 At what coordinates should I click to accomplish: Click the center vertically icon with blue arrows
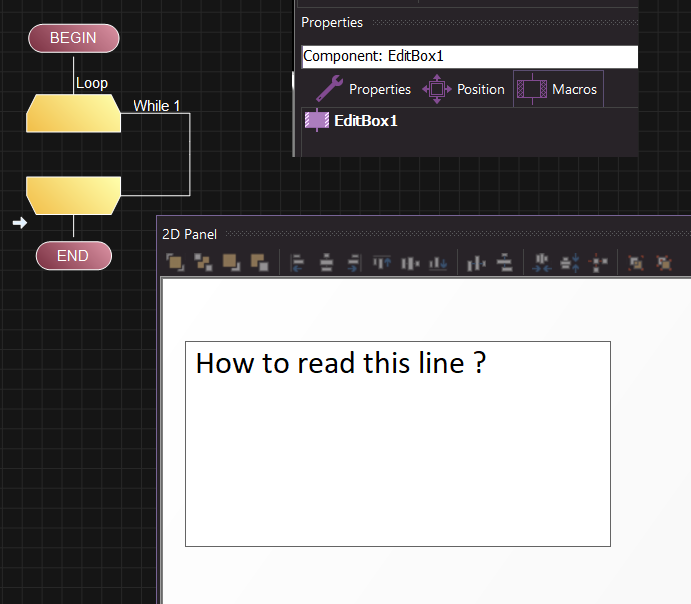point(569,263)
